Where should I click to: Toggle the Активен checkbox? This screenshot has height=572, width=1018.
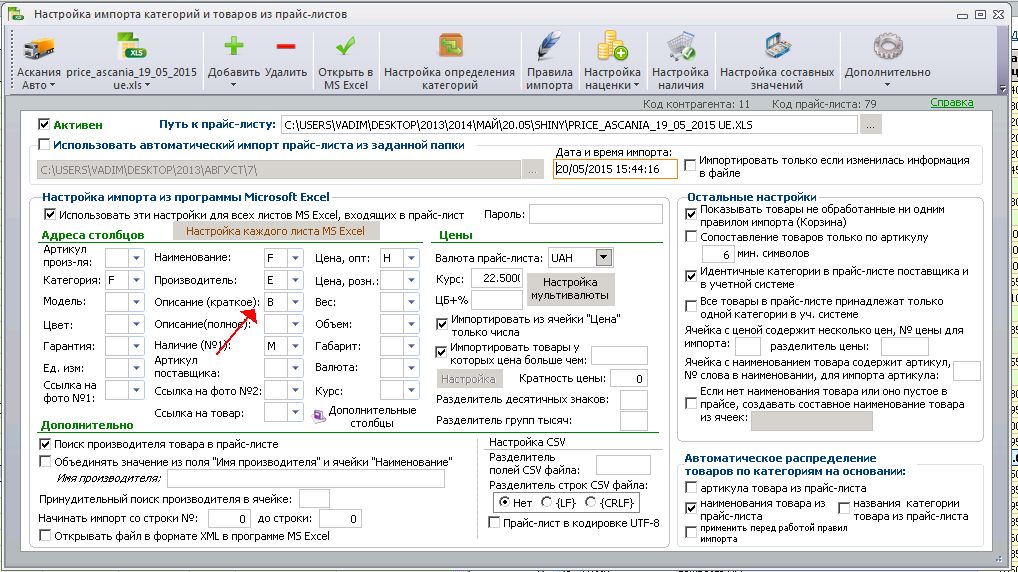pos(44,124)
